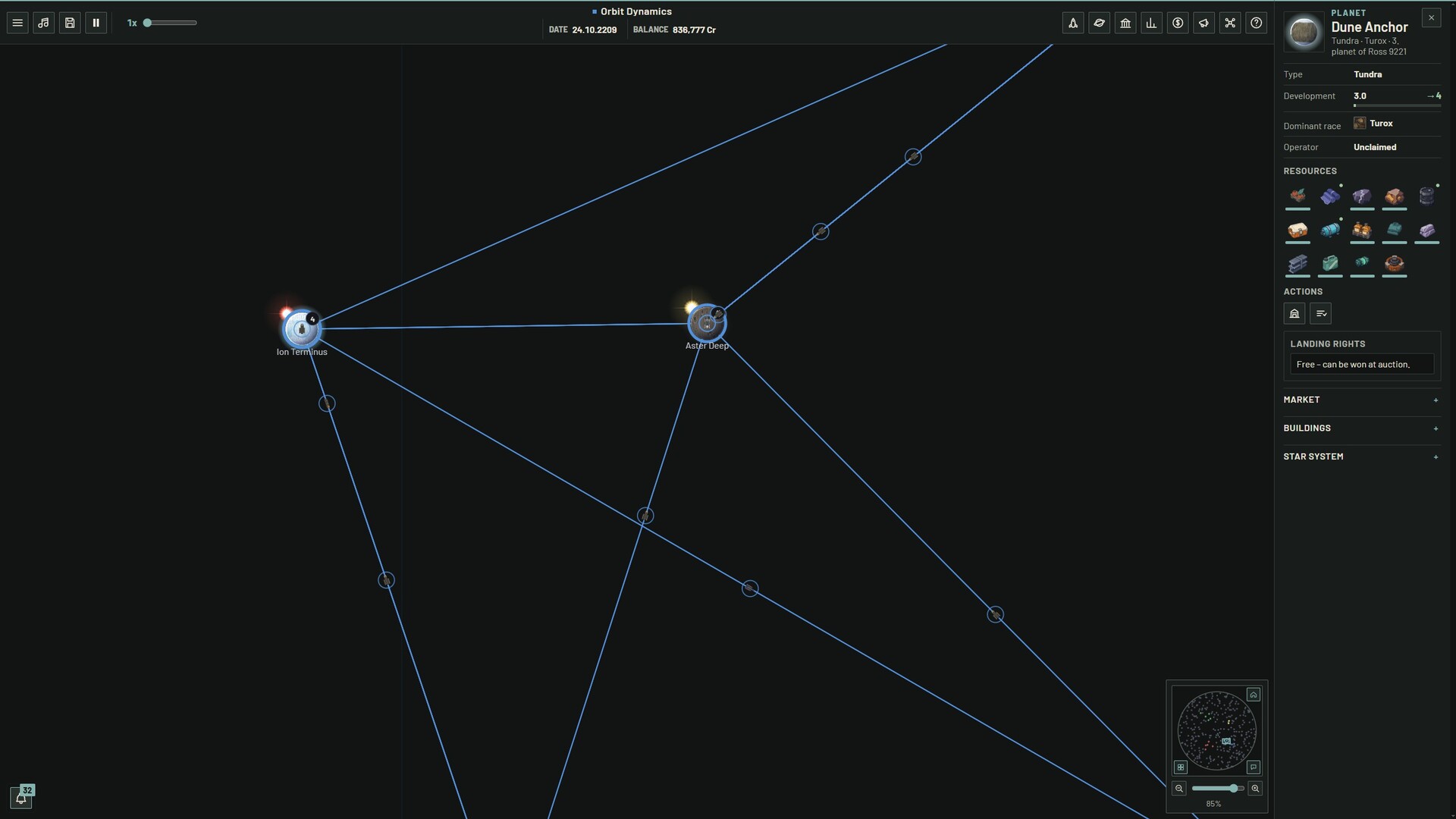Click the Dune Anchor planet portrait

click(1304, 32)
